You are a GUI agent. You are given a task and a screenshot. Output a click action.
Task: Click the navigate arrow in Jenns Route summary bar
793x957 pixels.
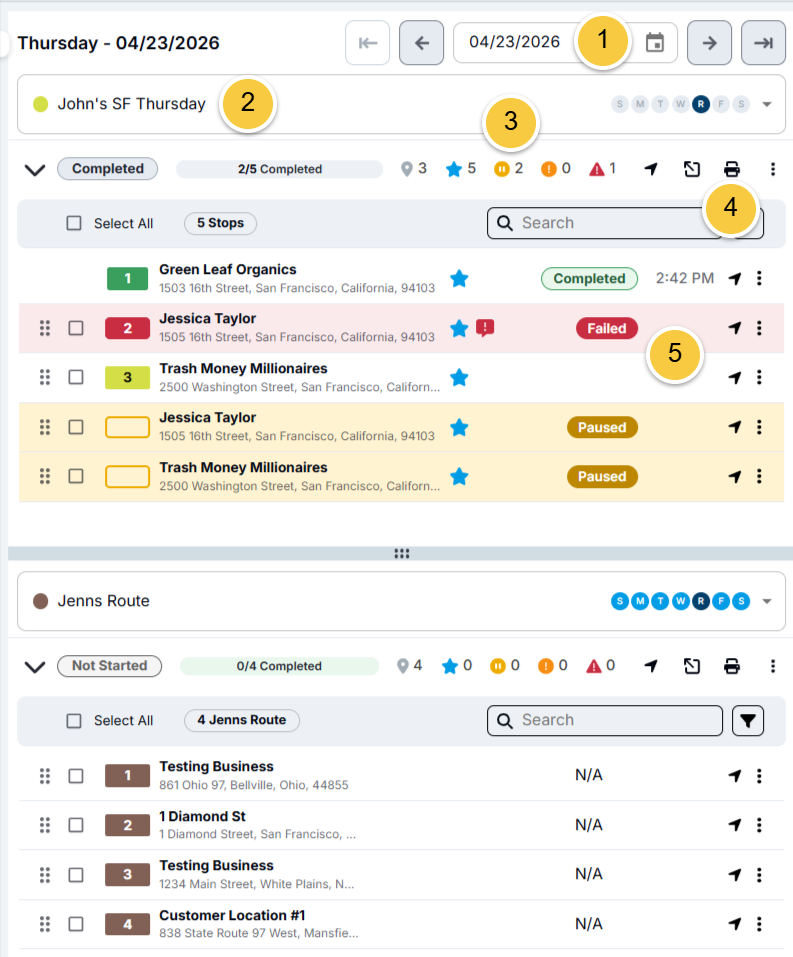click(x=651, y=666)
